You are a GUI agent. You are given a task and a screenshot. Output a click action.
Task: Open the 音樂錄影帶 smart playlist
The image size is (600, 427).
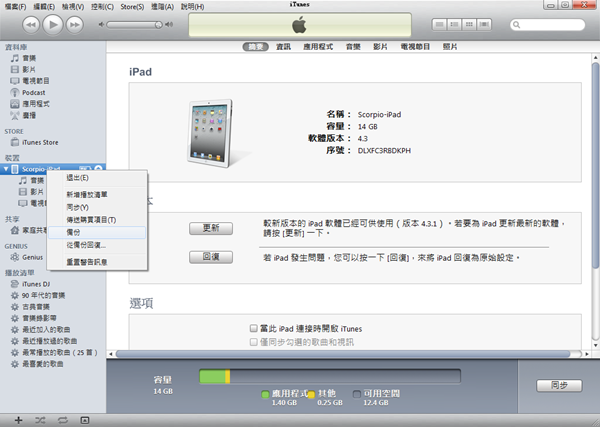39,318
